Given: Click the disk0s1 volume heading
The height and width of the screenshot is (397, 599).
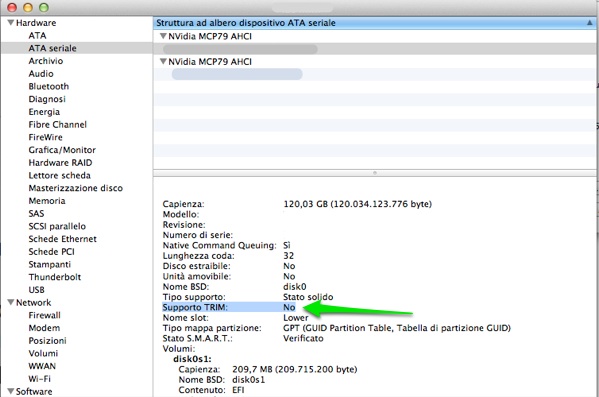Looking at the screenshot, I should tap(192, 359).
